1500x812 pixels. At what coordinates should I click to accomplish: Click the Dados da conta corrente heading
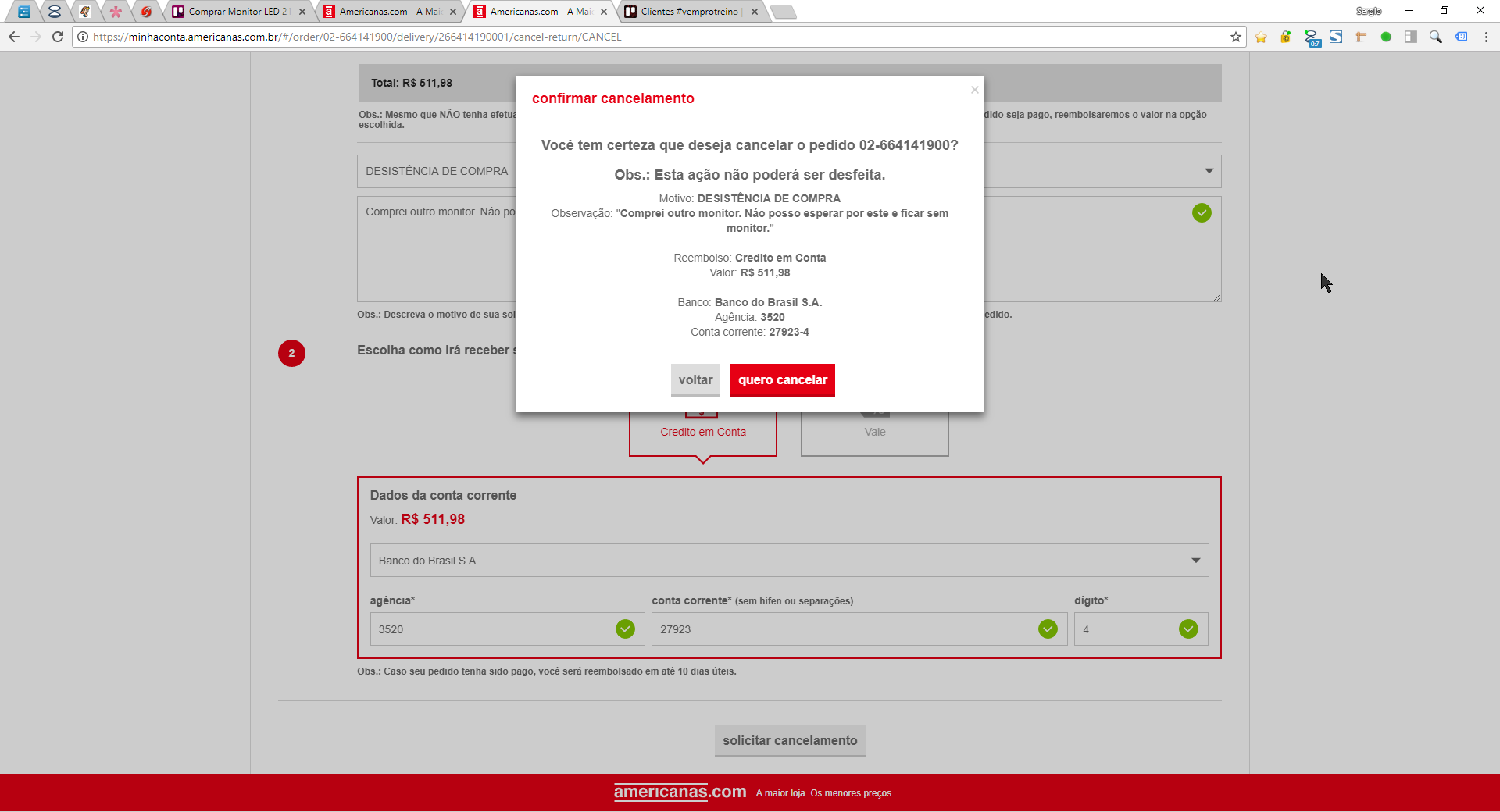443,495
